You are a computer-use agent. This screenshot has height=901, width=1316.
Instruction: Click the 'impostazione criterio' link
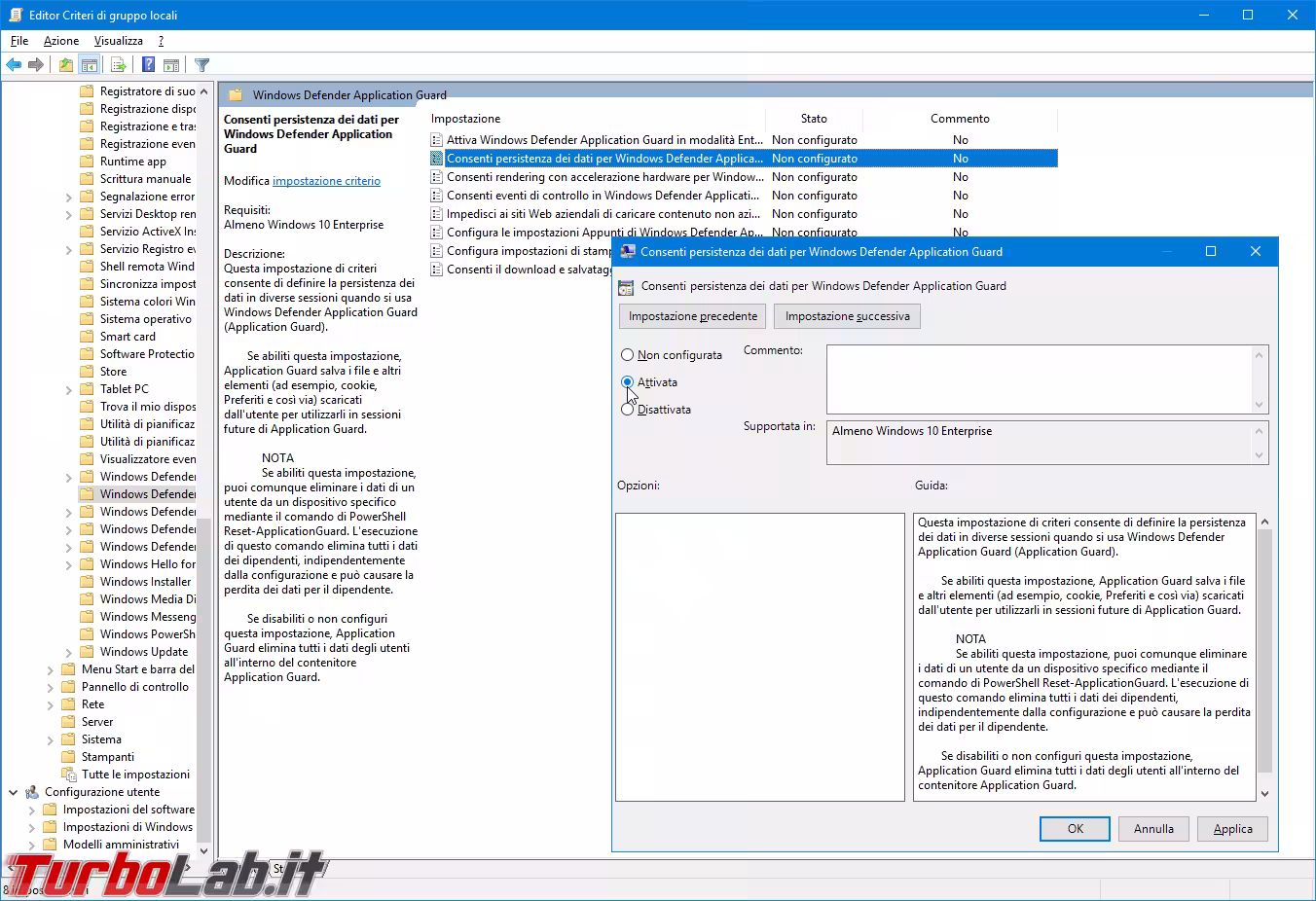326,181
